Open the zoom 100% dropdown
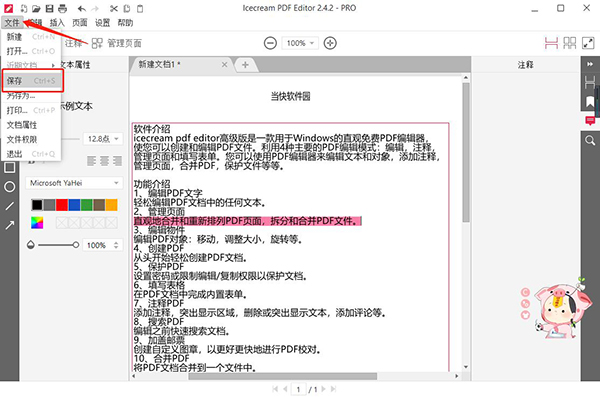This screenshot has width=600, height=397. (300, 43)
